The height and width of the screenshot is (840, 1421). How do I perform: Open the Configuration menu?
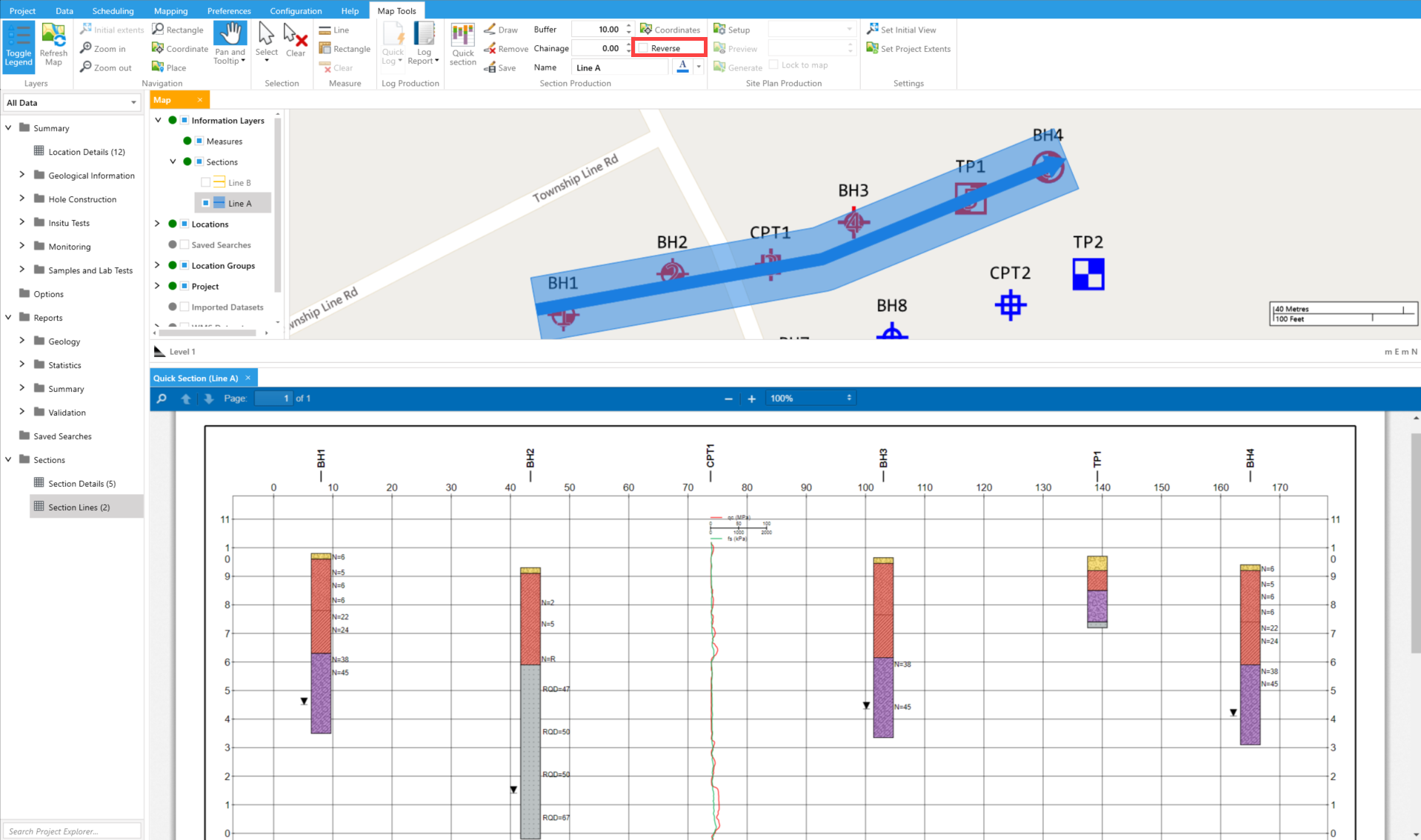click(296, 10)
